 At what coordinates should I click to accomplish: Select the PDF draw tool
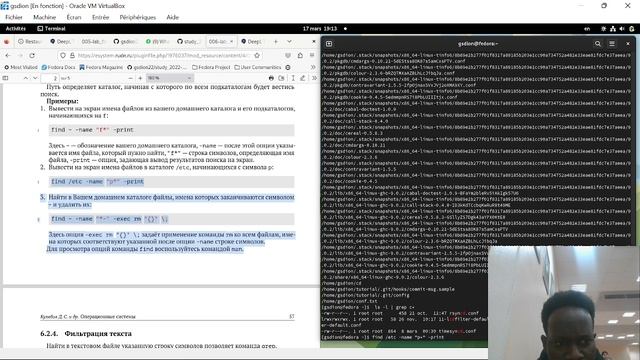303,78
